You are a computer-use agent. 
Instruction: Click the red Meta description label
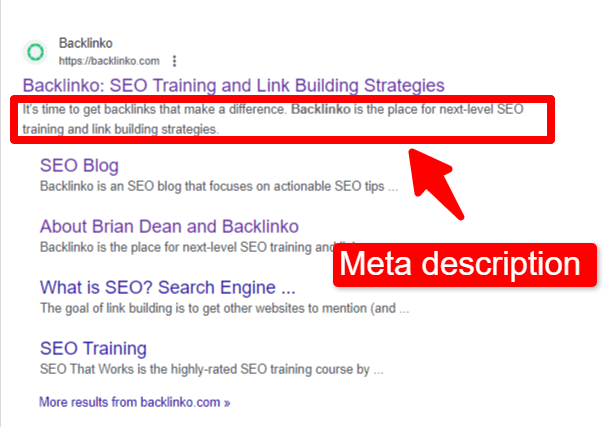[x=465, y=266]
